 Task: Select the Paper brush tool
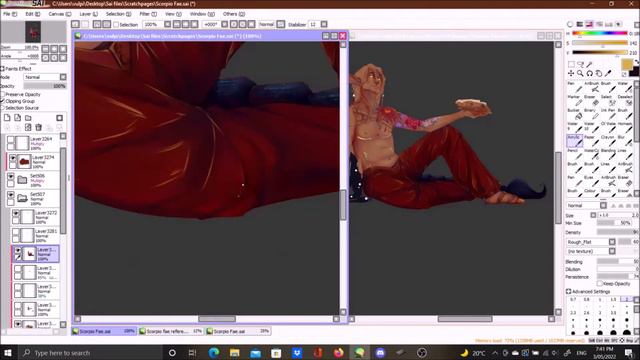(591, 140)
